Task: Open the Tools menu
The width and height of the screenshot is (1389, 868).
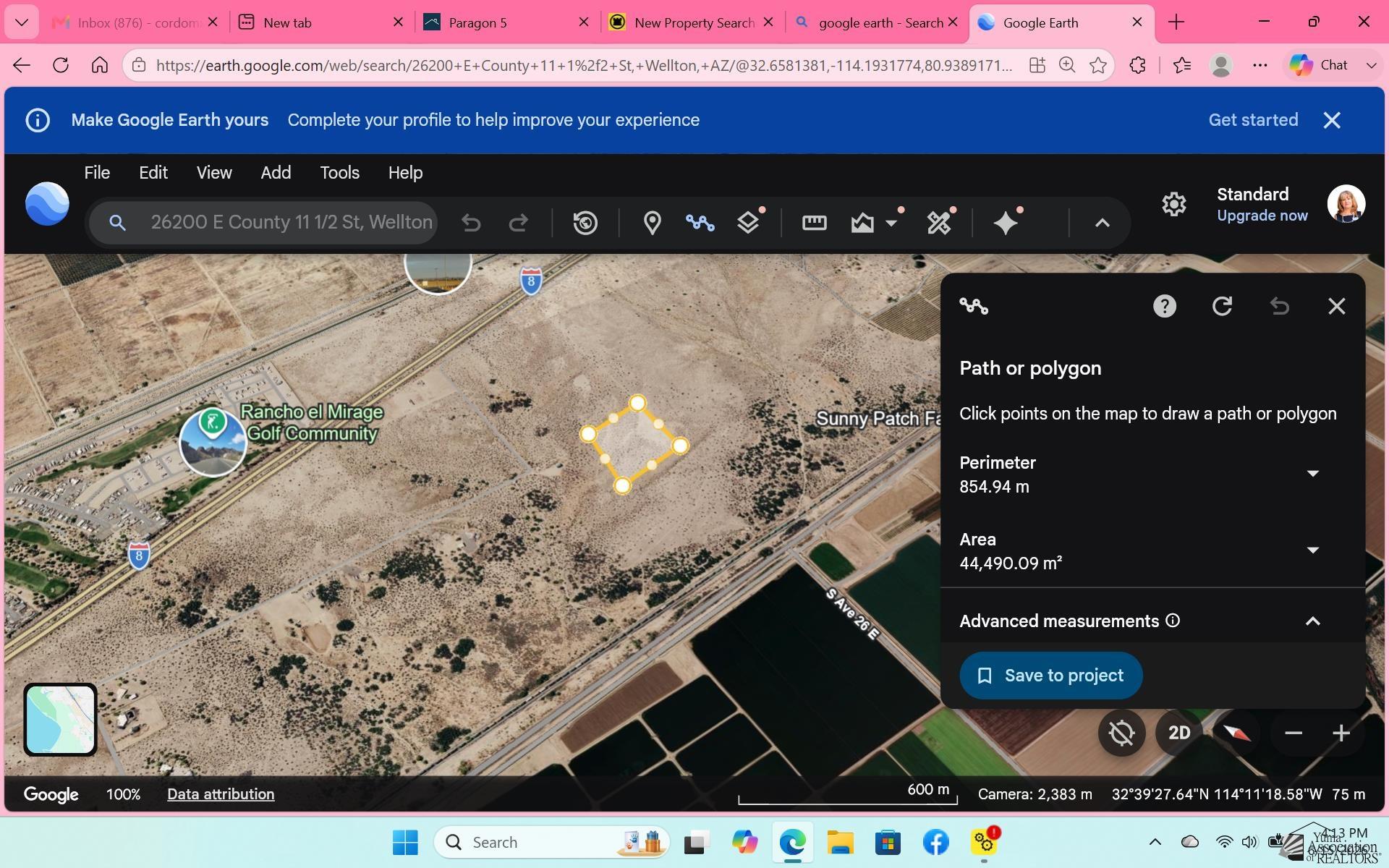Action: 339,173
